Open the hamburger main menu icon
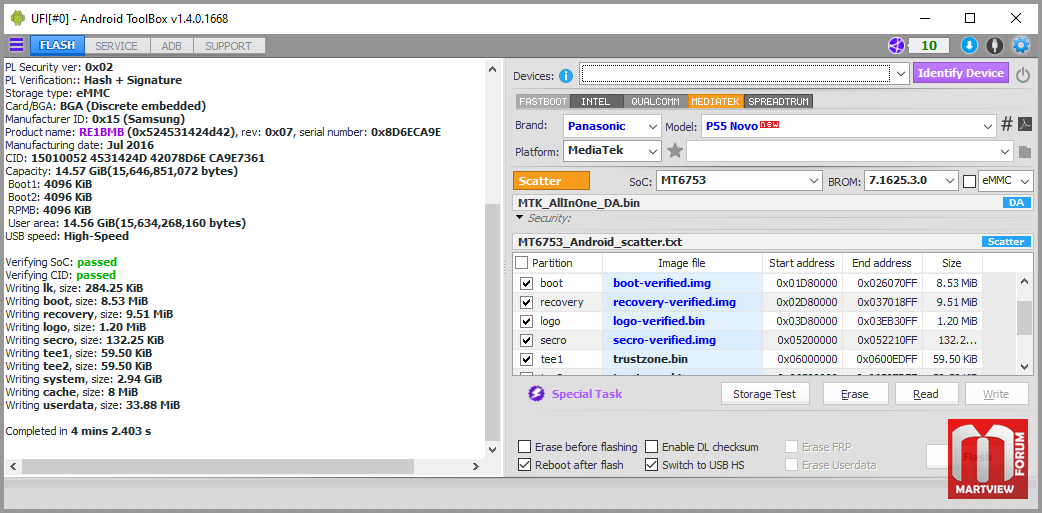 pos(16,45)
